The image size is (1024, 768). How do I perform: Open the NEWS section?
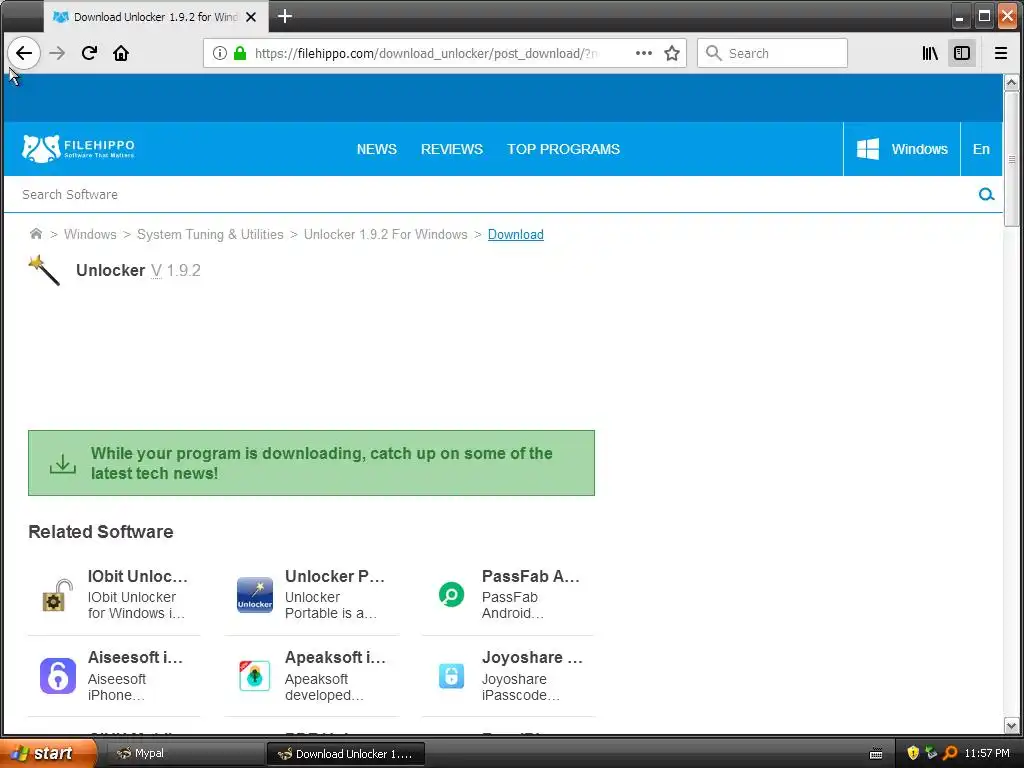tap(377, 149)
